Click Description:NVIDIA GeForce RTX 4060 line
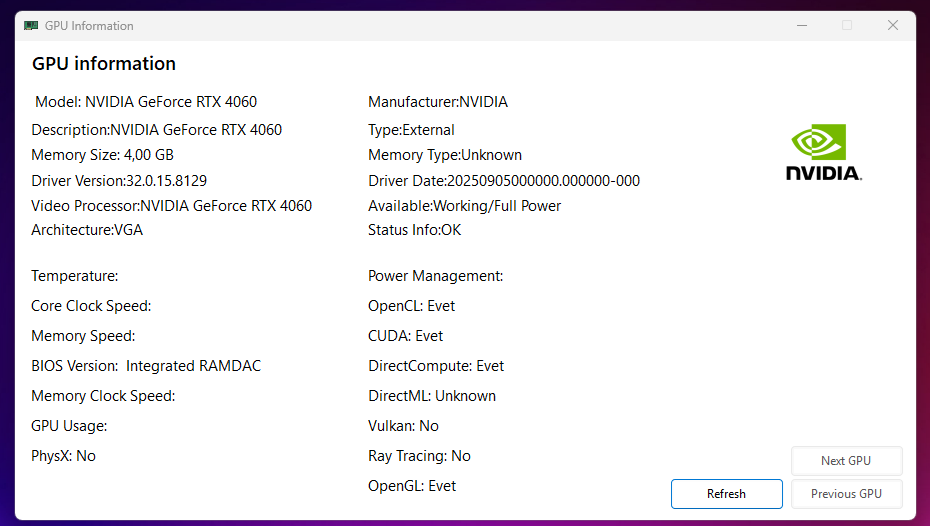This screenshot has width=930, height=526. (x=157, y=130)
